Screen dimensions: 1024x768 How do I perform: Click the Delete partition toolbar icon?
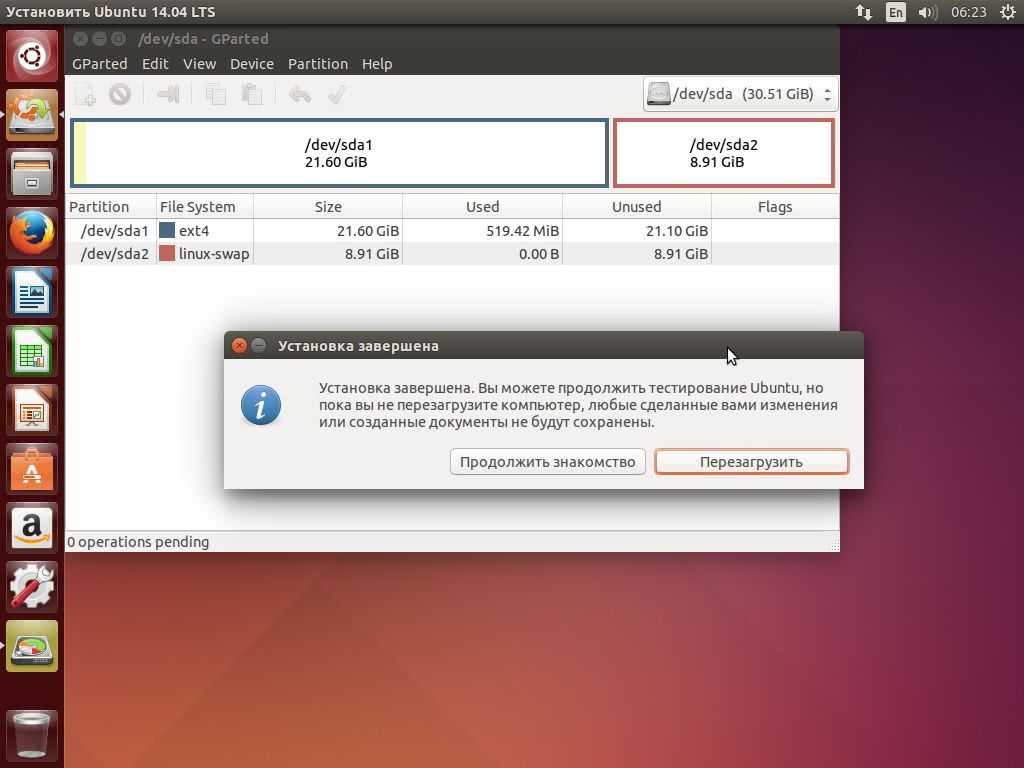coord(120,94)
